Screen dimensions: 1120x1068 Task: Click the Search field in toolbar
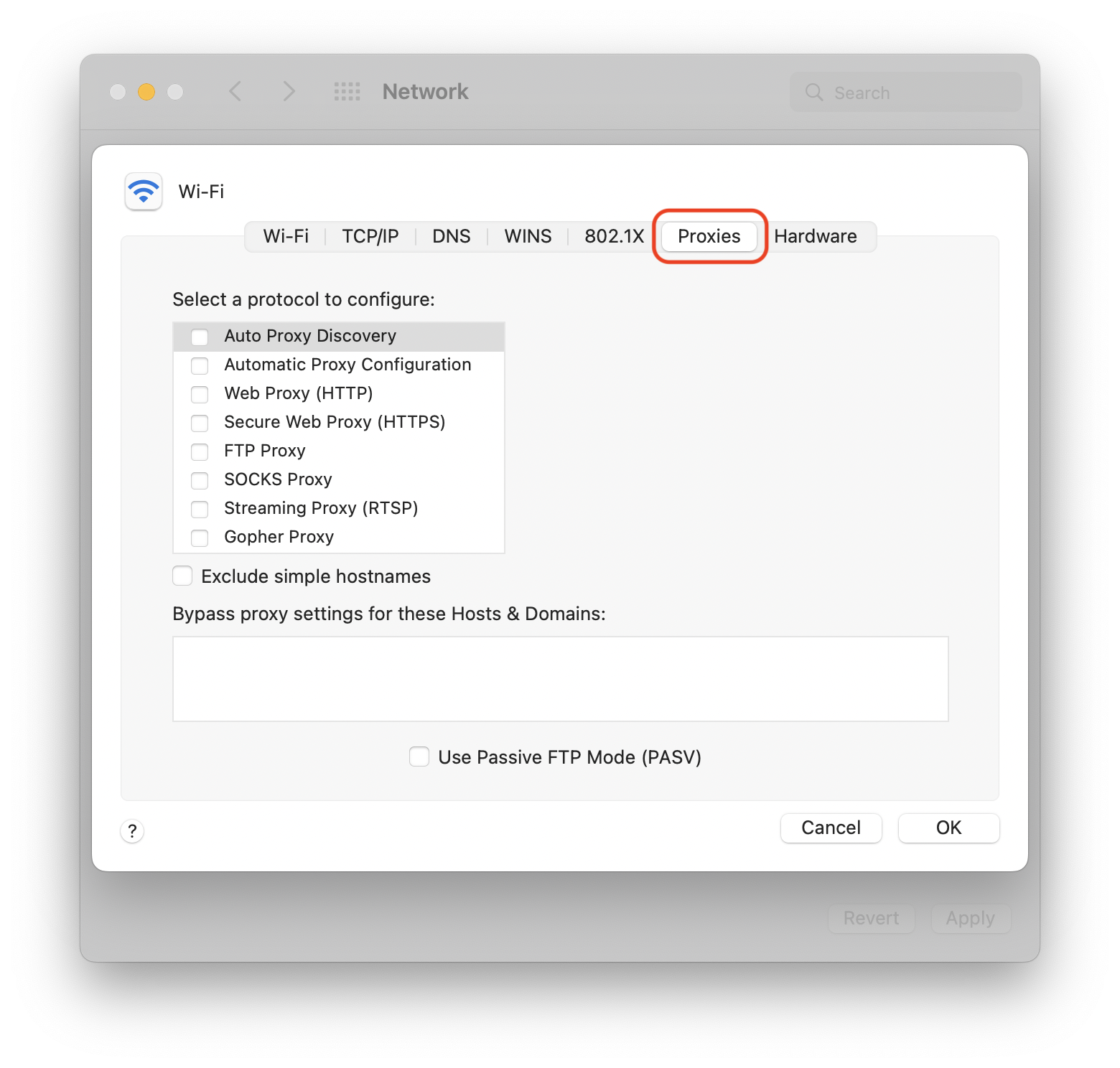pyautogui.click(x=906, y=92)
